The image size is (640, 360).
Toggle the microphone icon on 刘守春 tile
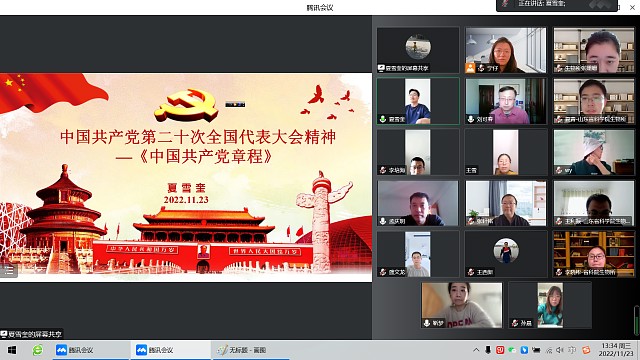pyautogui.click(x=471, y=119)
